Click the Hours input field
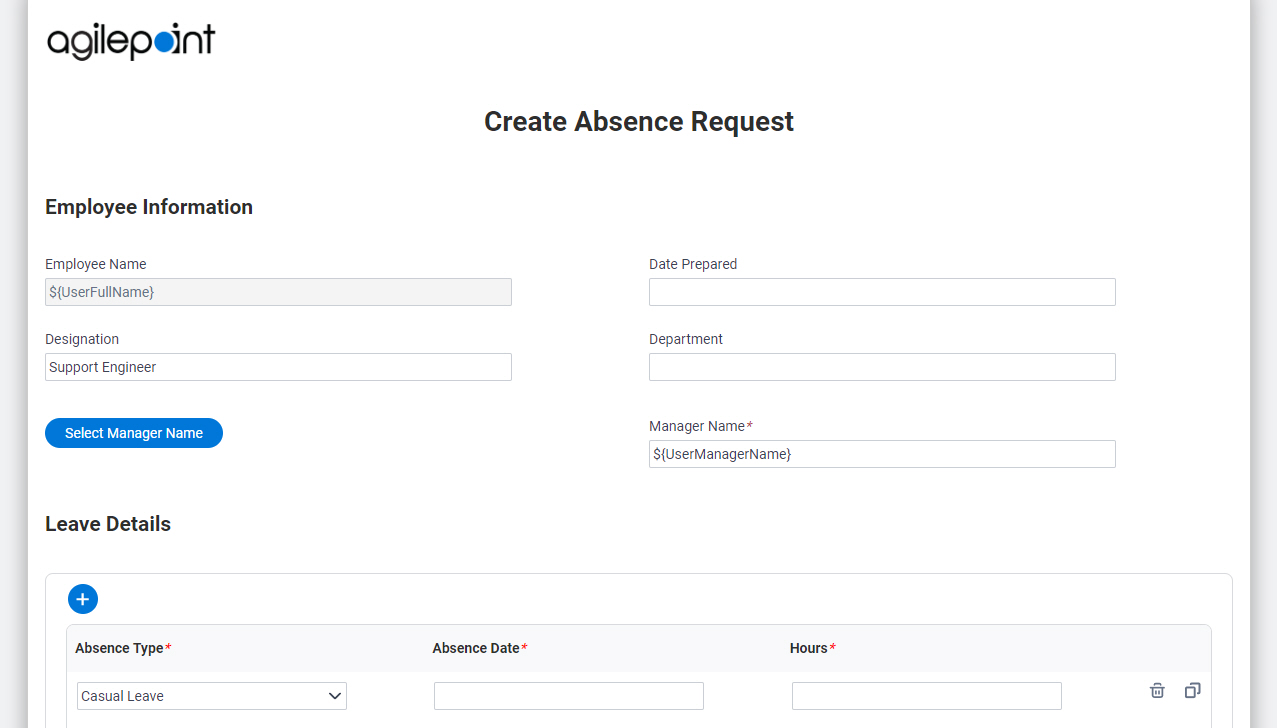Viewport: 1277px width, 728px height. (x=927, y=696)
